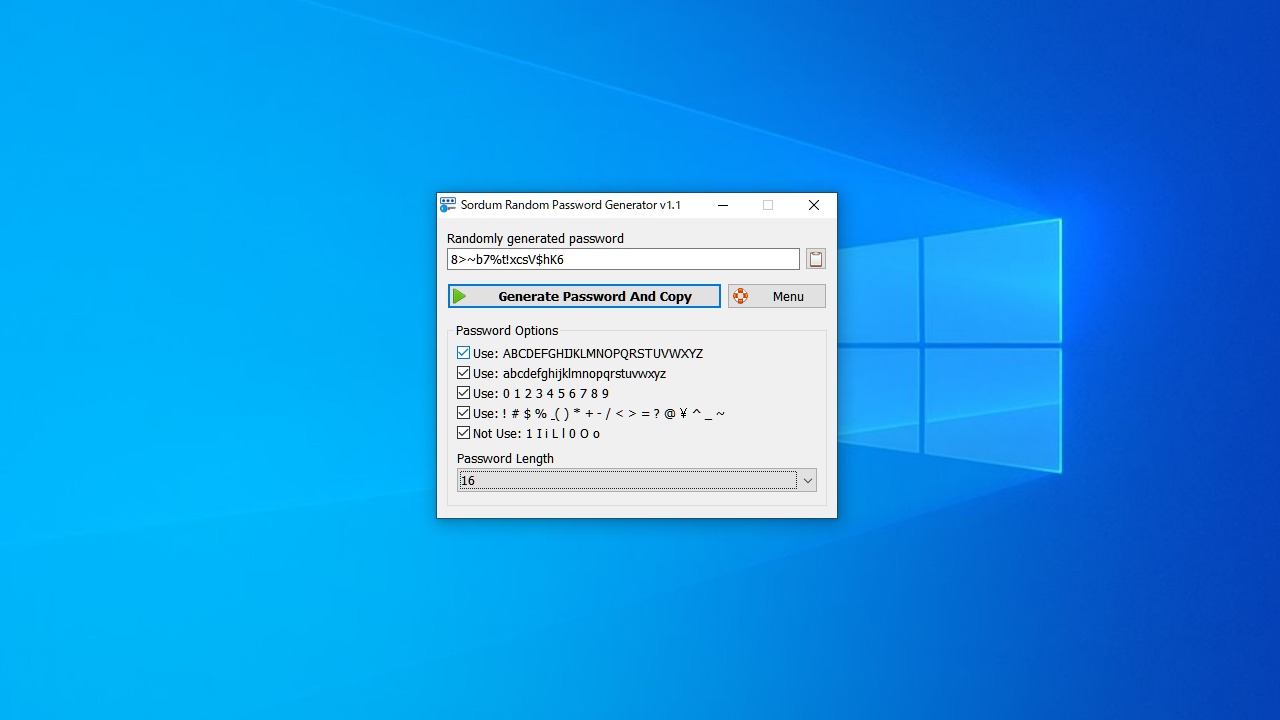Click the Password Options group label

pyautogui.click(x=507, y=330)
